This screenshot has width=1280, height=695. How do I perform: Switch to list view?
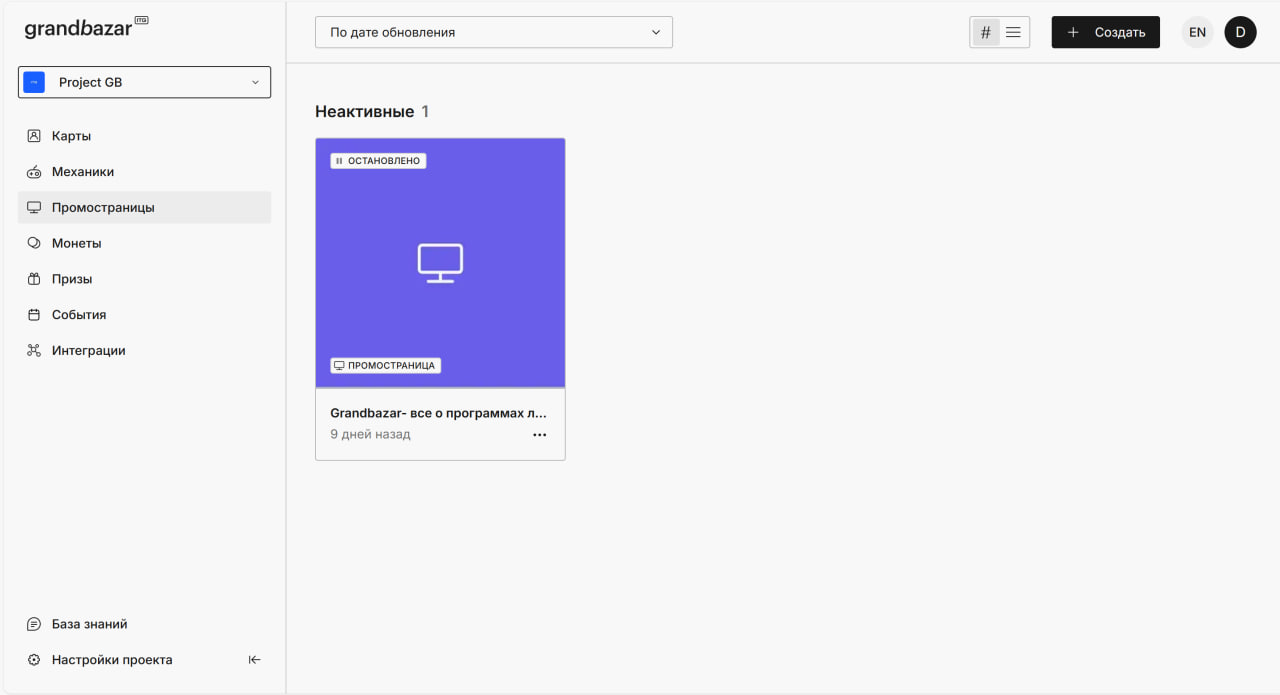1013,32
